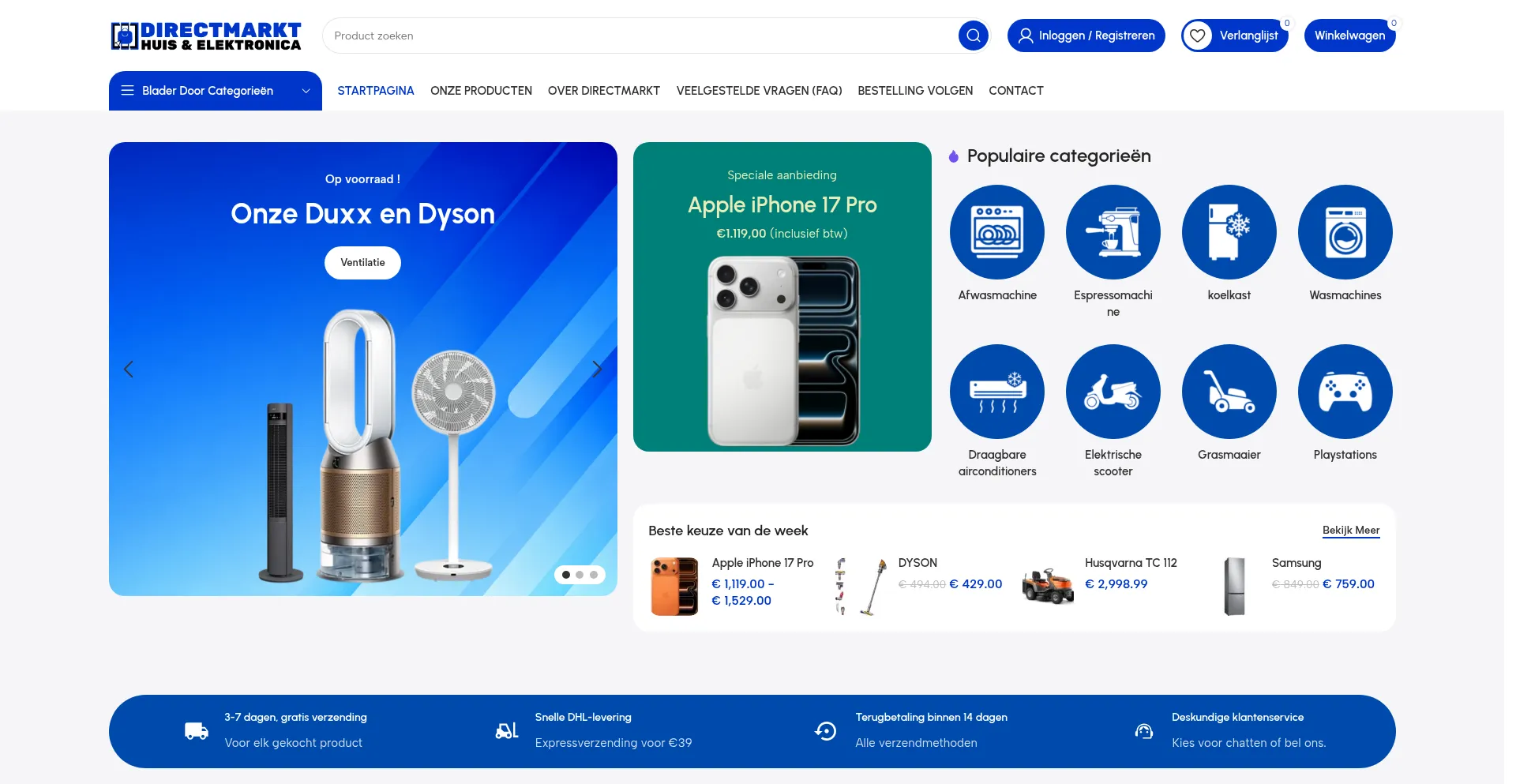Image resolution: width=1516 pixels, height=784 pixels.
Task: Click the hamburger menu icon in categories
Action: pos(127,91)
